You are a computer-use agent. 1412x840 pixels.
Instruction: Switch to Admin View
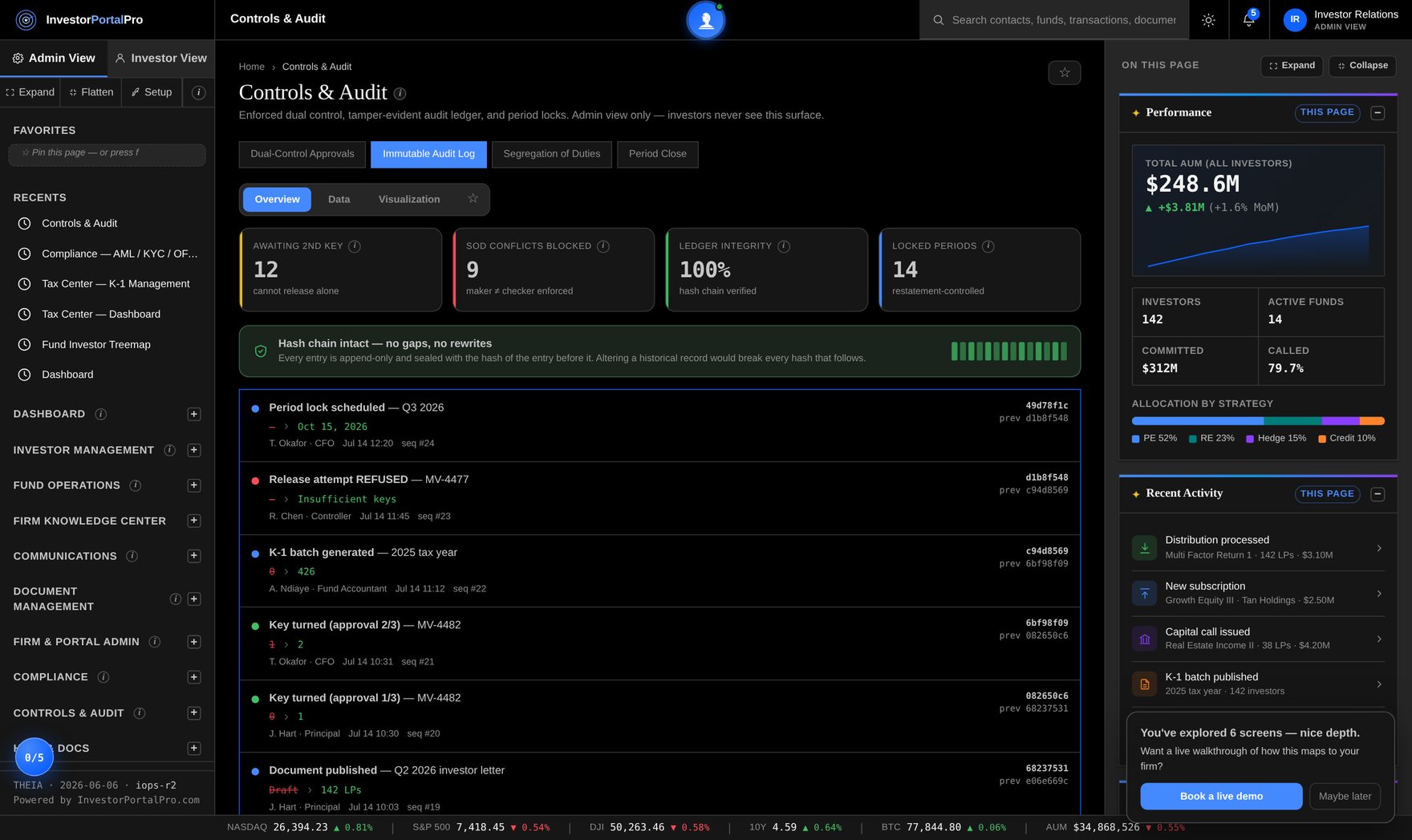pos(54,58)
